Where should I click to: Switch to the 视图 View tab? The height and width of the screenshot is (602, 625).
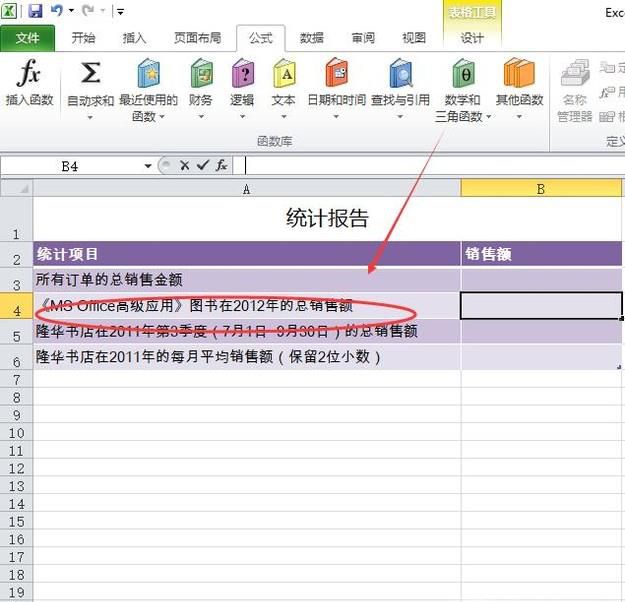(414, 38)
